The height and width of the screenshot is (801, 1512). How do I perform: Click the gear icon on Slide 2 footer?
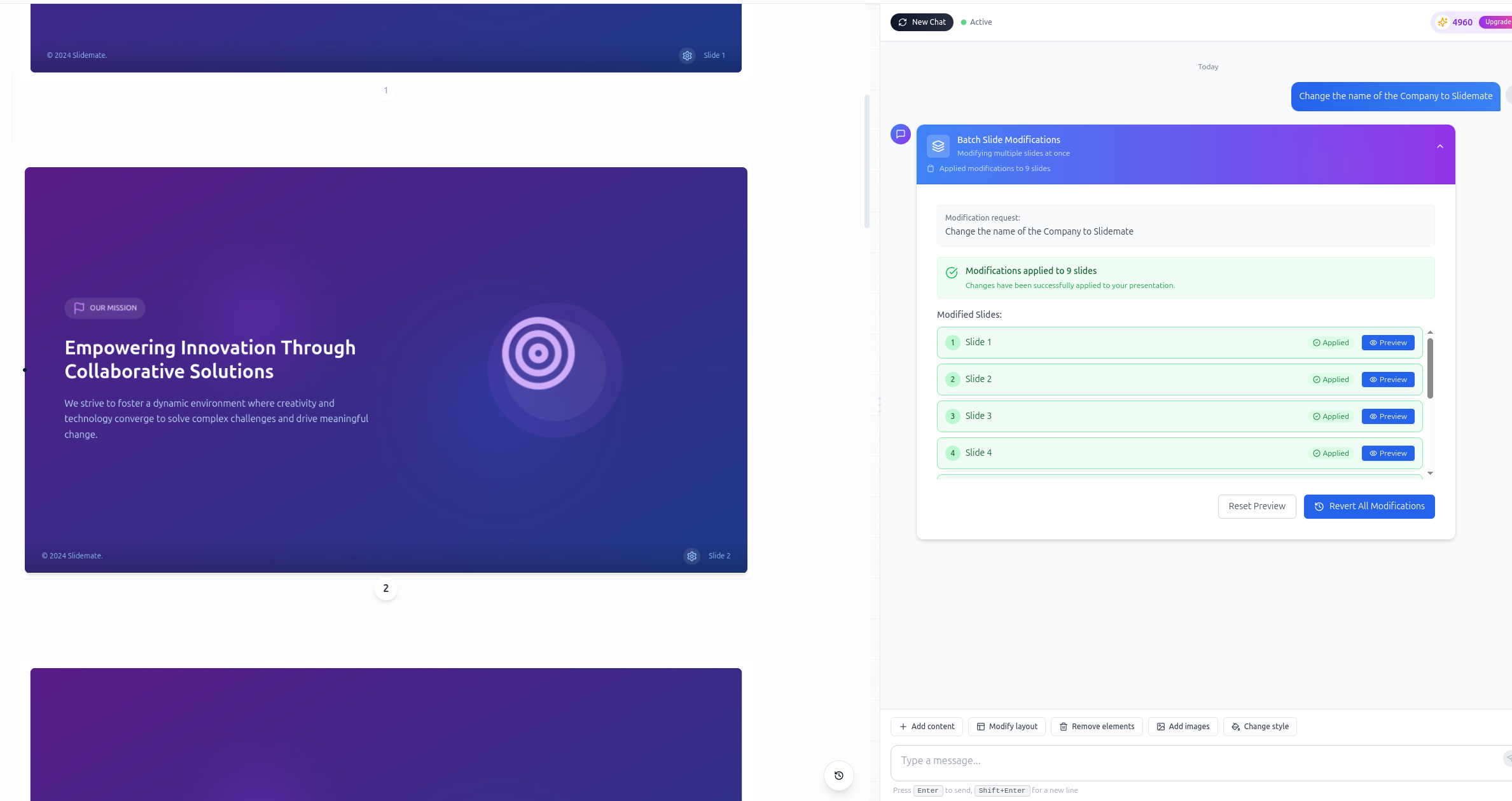click(x=691, y=556)
